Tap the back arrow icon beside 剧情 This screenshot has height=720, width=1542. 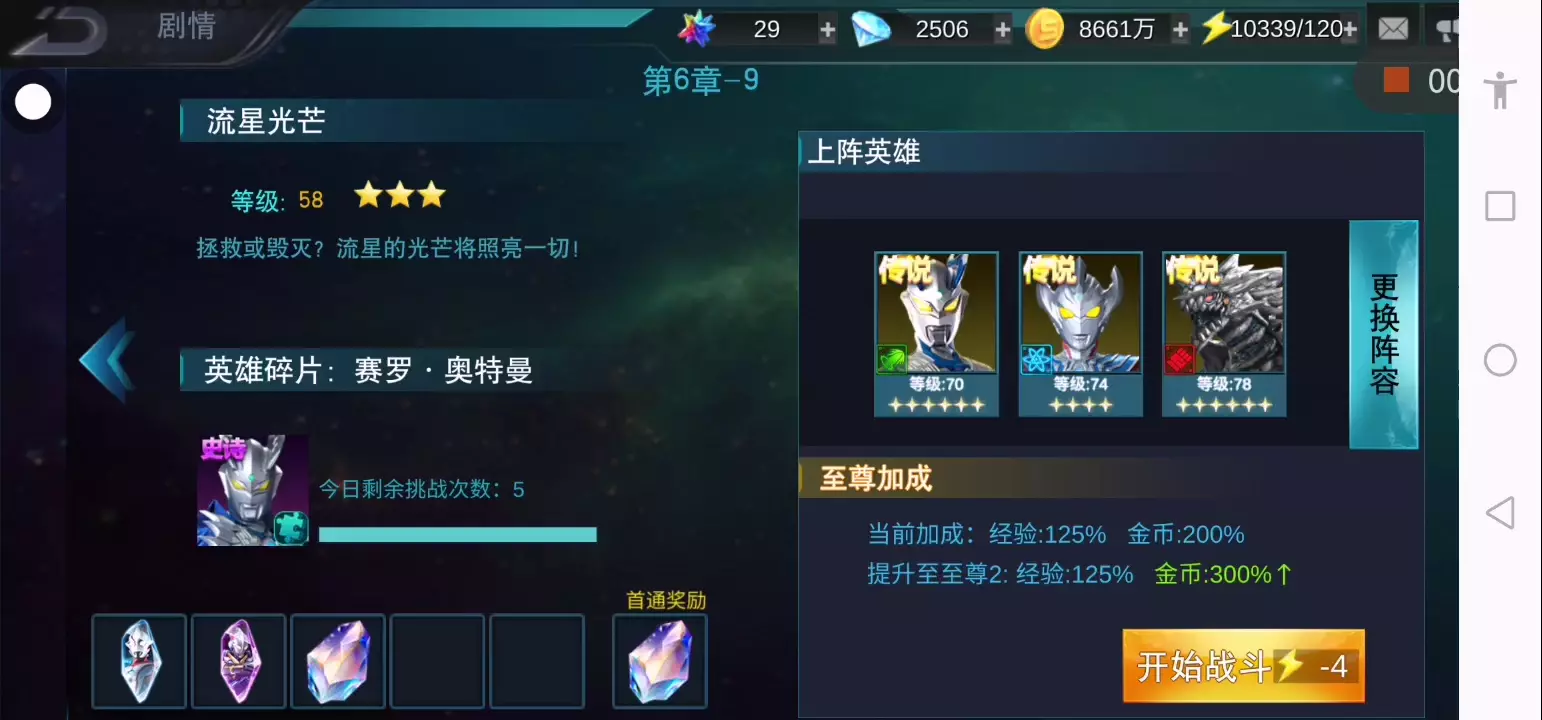58,31
